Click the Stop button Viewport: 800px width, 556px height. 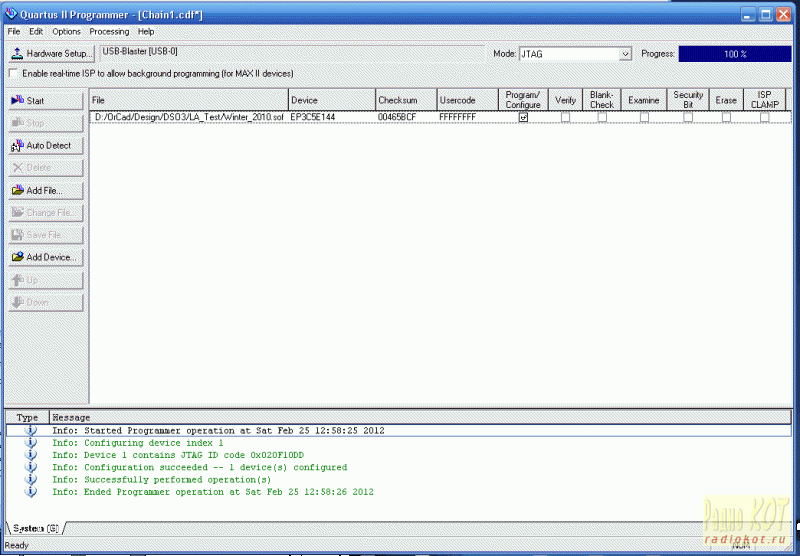click(x=45, y=123)
